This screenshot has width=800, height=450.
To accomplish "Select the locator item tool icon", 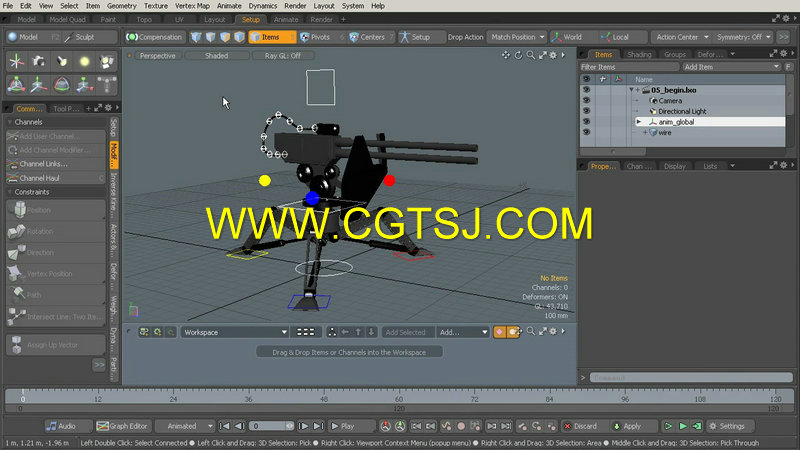I will (16, 62).
